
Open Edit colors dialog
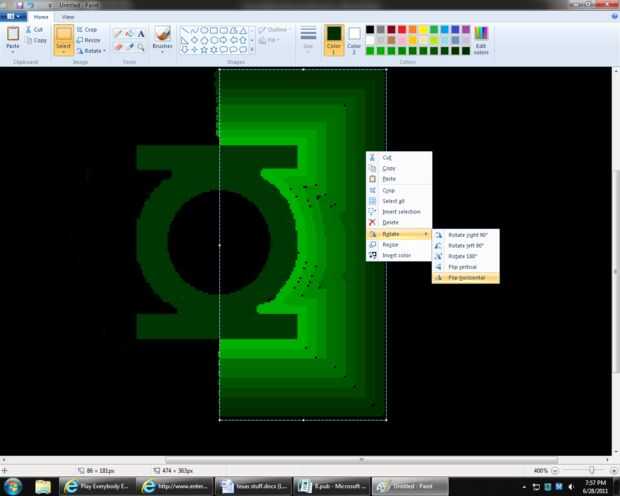tap(481, 40)
